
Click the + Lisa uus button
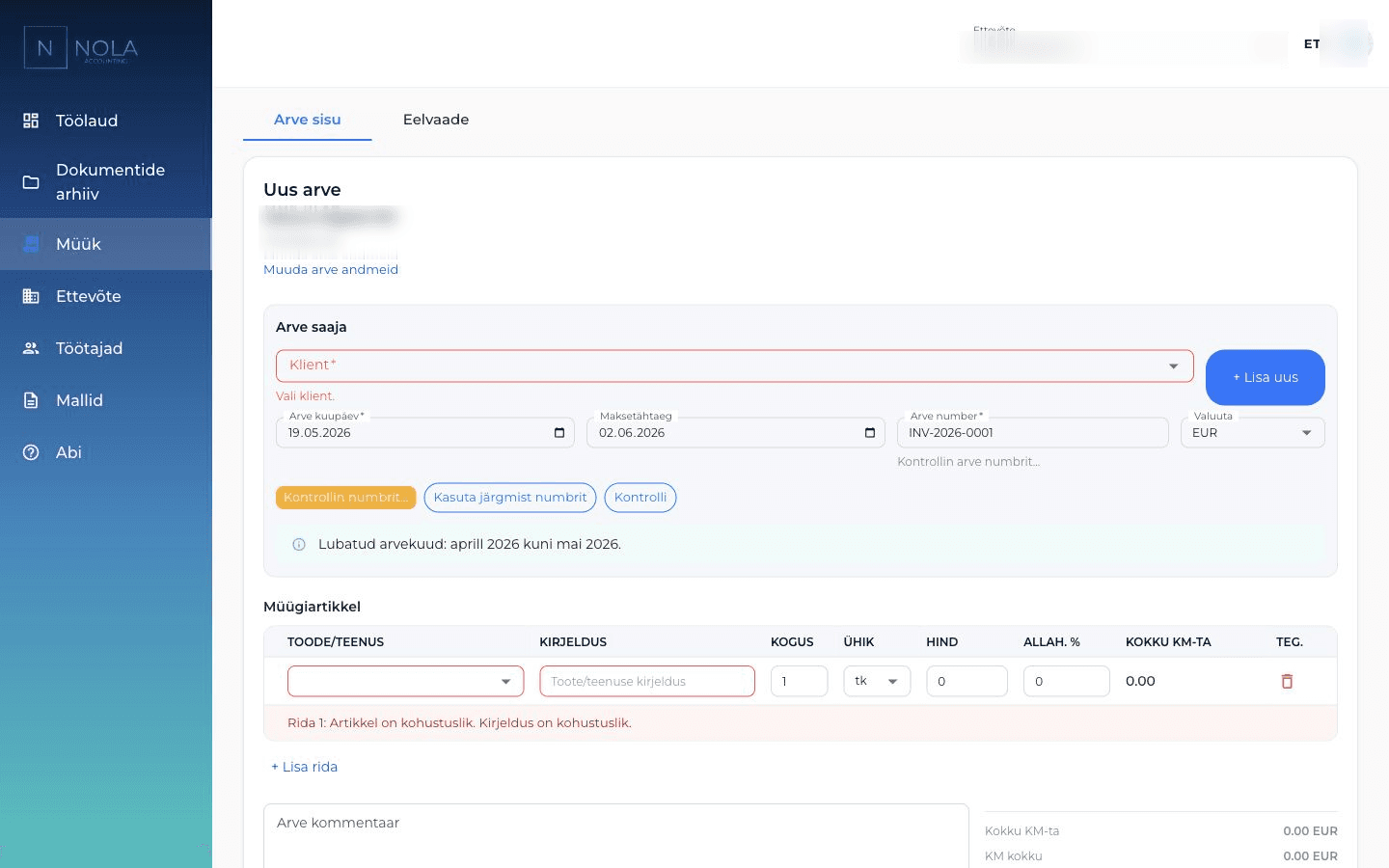1266,377
